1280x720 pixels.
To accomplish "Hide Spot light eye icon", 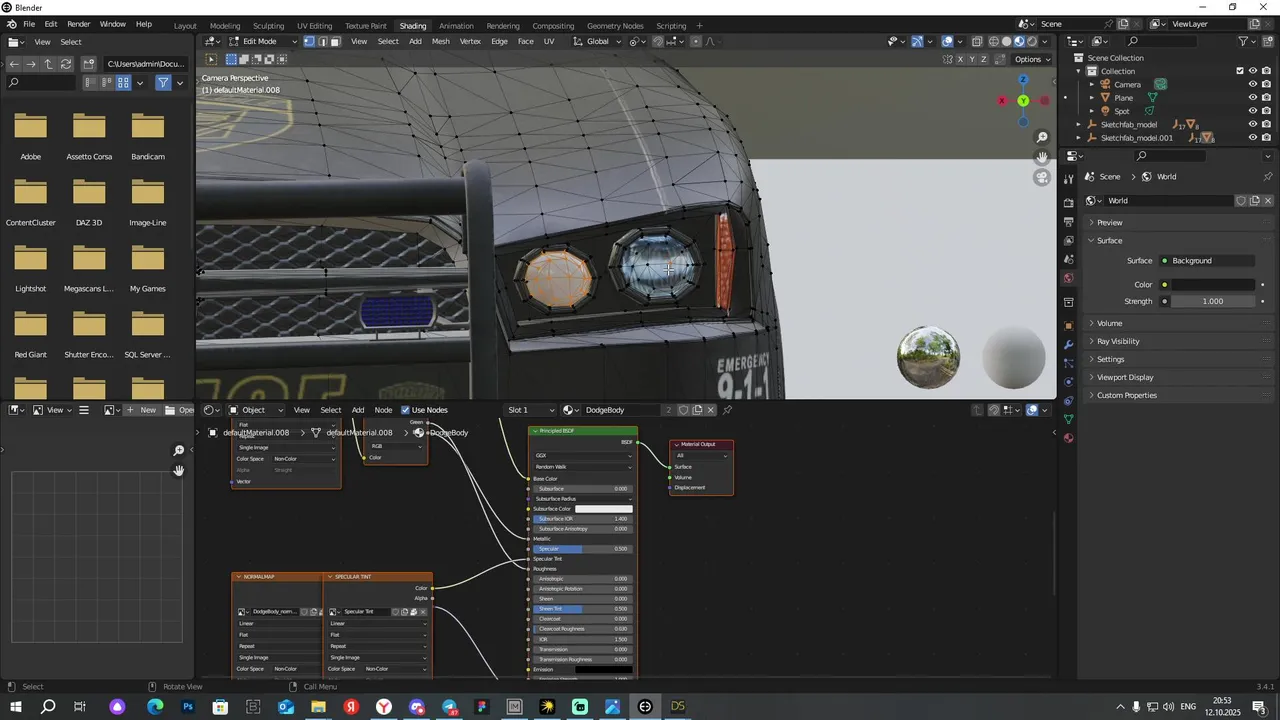I will coord(1252,111).
